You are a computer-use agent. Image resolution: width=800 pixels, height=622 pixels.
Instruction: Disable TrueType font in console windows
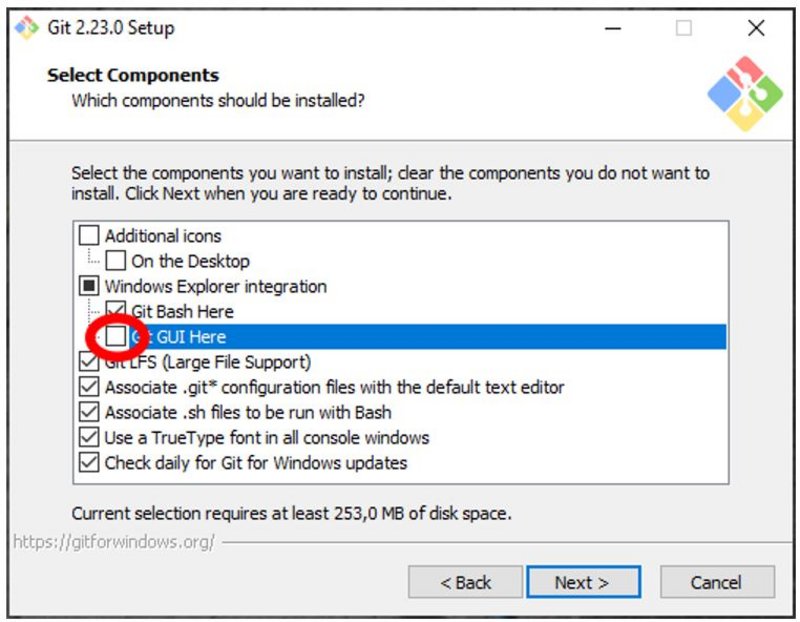click(x=89, y=437)
